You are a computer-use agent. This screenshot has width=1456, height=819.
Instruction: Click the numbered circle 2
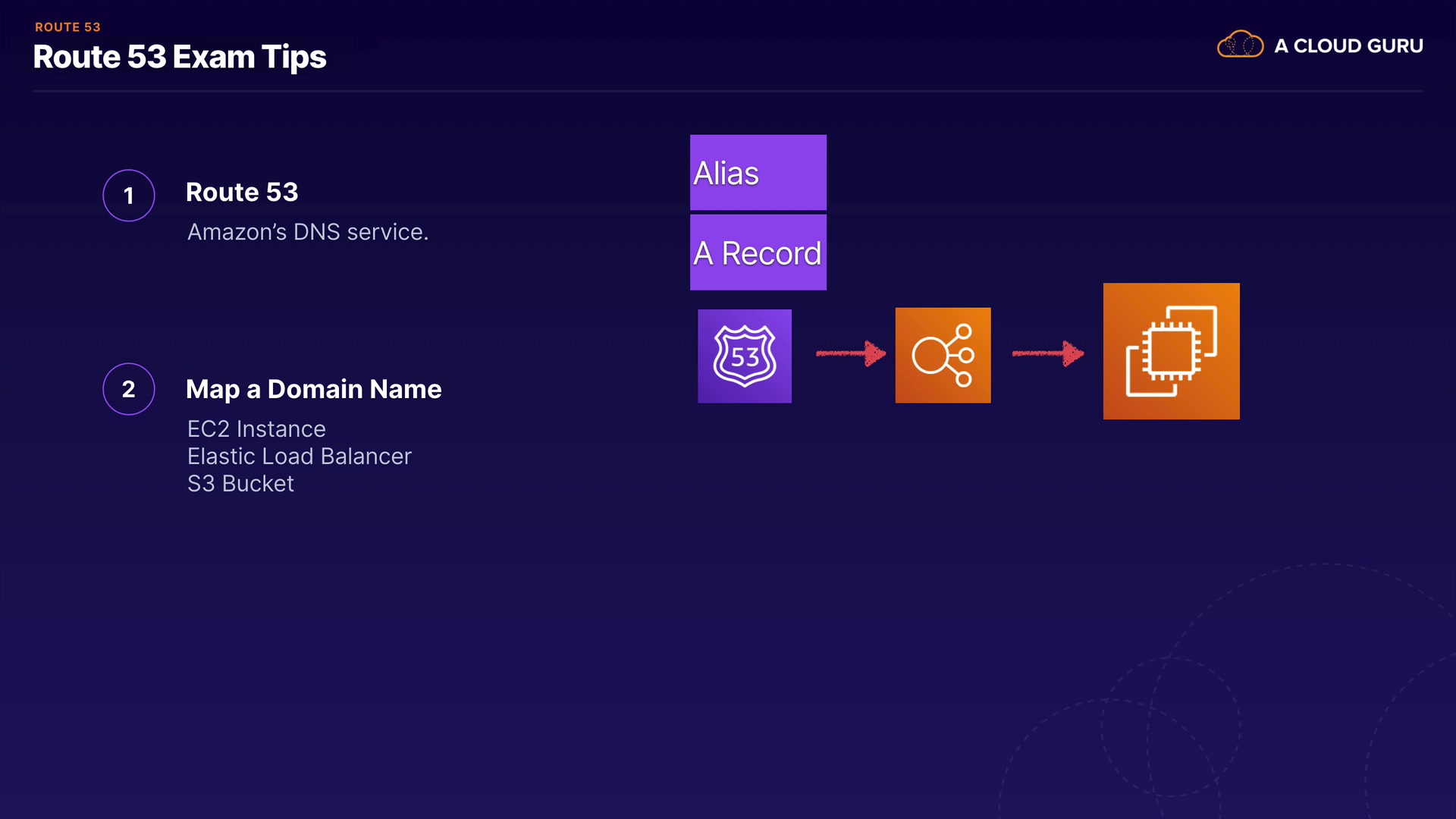click(129, 389)
